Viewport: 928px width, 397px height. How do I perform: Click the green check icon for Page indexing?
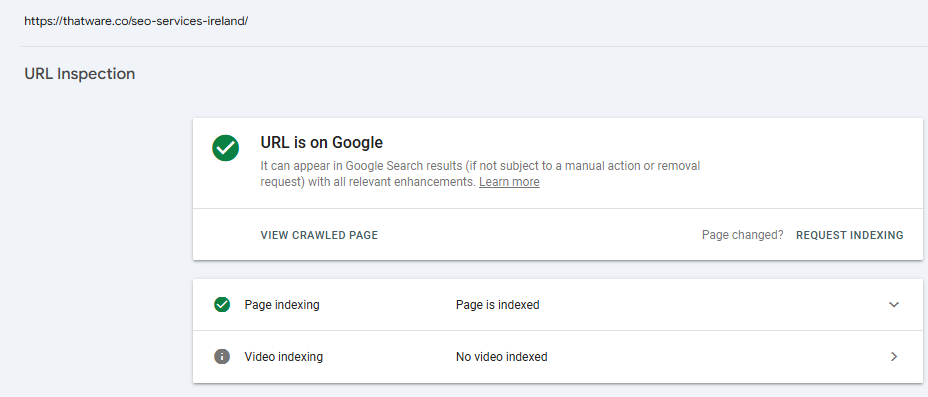coord(222,305)
